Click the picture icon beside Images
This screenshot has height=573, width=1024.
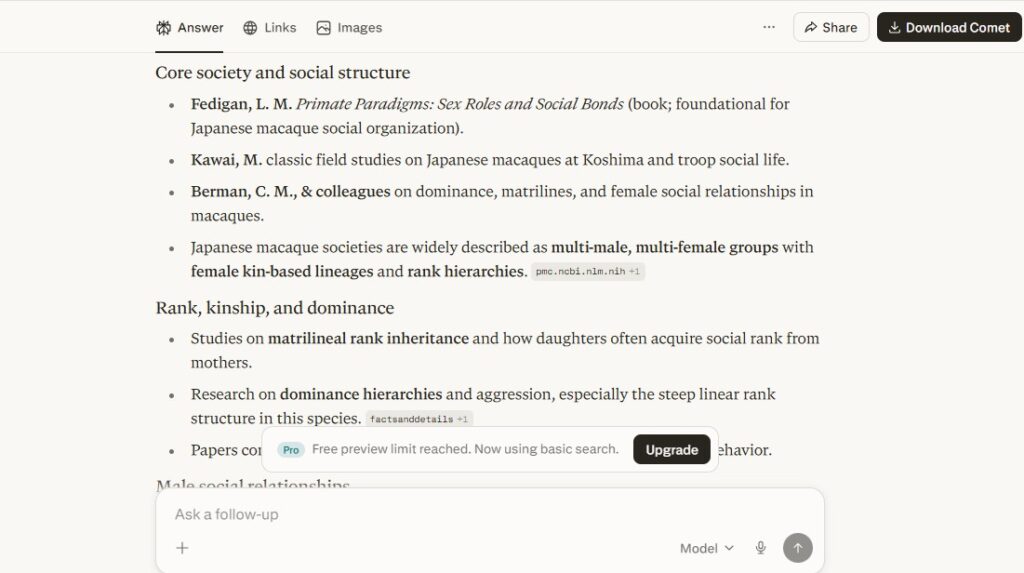coord(323,27)
